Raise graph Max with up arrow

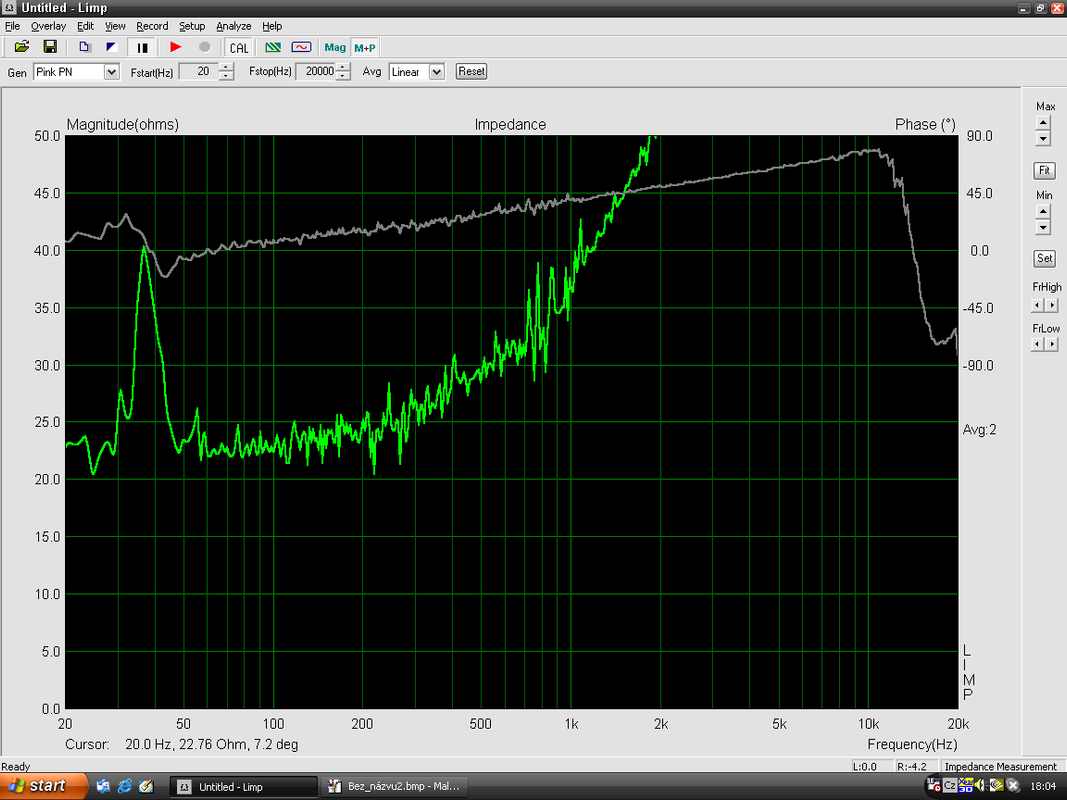(1043, 122)
